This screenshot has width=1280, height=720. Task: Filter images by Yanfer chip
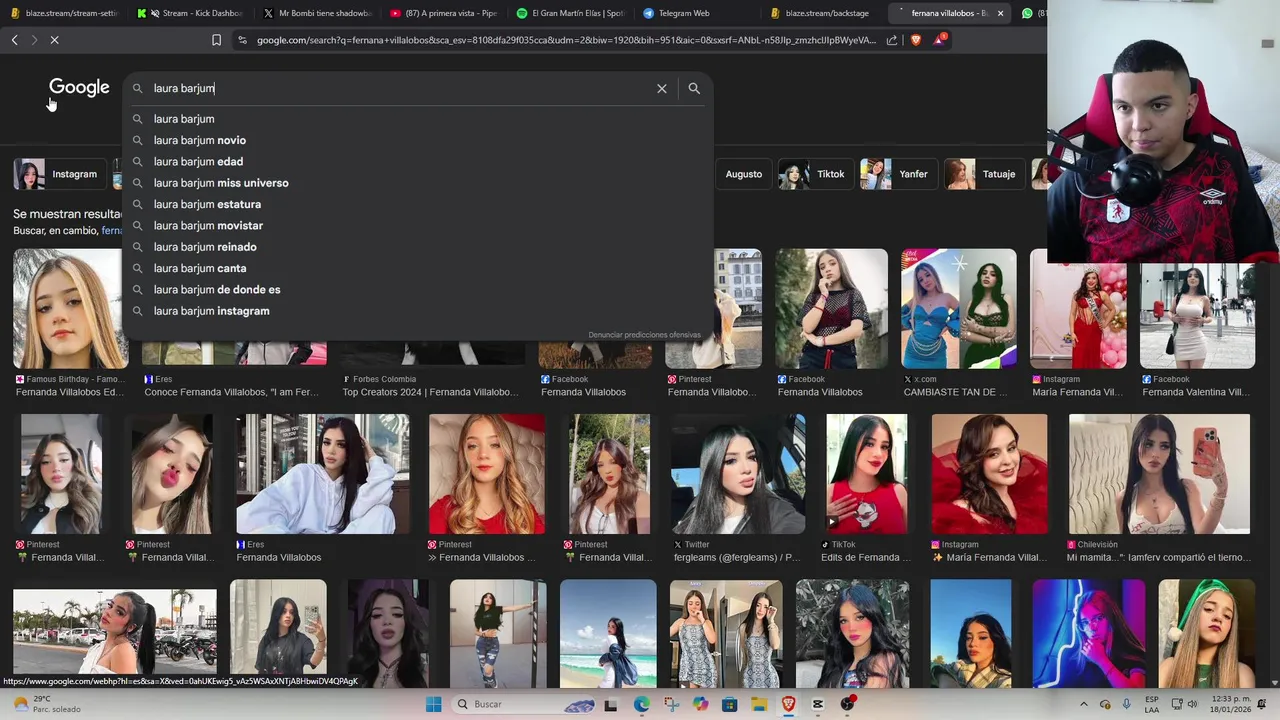coord(898,174)
